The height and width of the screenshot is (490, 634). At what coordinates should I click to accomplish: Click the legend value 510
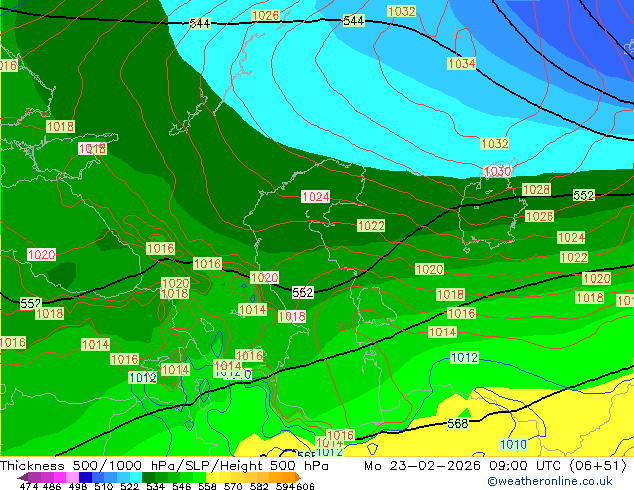pos(104,486)
